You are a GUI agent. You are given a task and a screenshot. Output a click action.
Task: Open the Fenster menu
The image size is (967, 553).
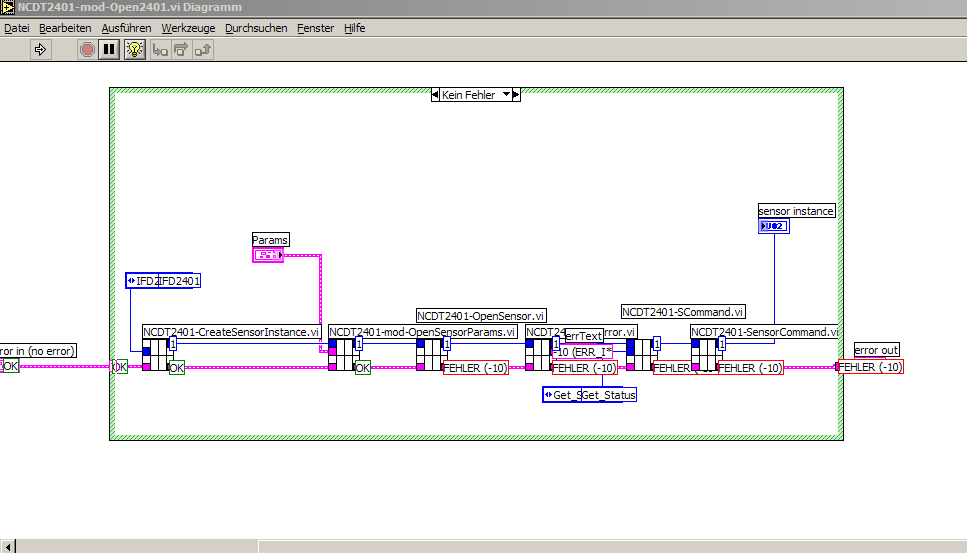(315, 28)
